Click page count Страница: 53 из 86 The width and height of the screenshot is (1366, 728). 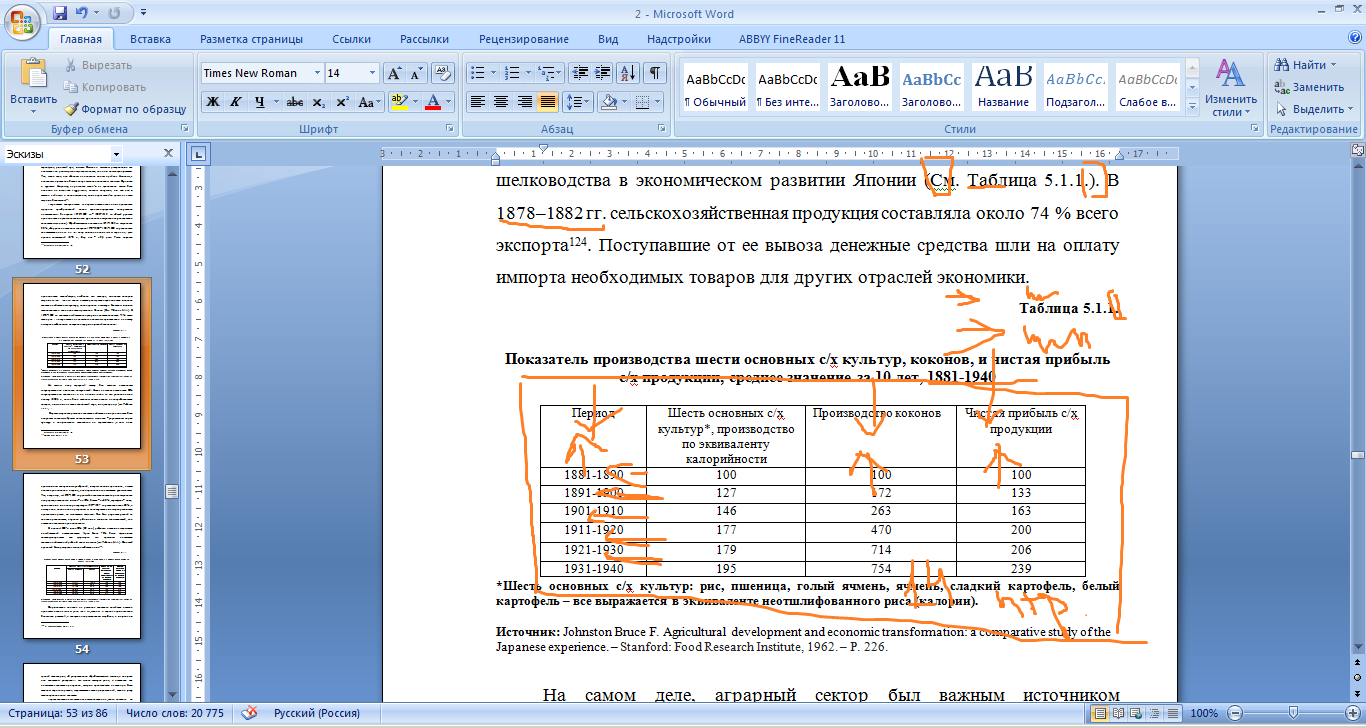point(57,713)
